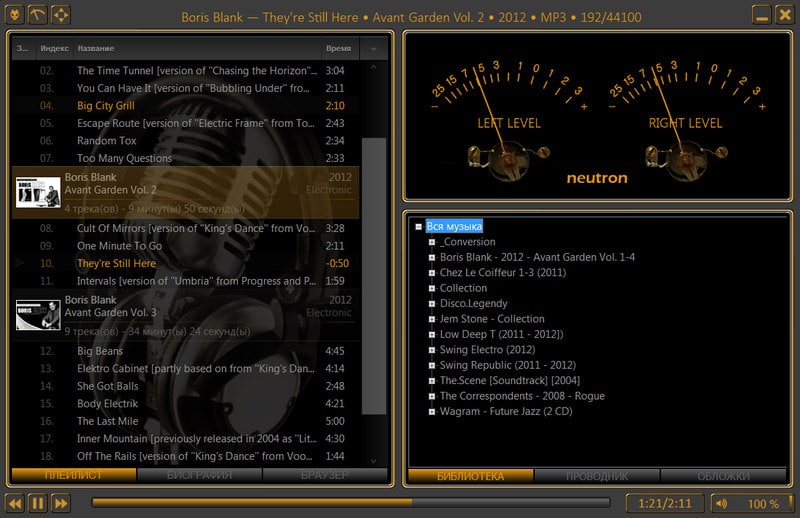Screen dimensions: 800x518
Task: Switch to the Плейлист tab
Action: [74, 475]
